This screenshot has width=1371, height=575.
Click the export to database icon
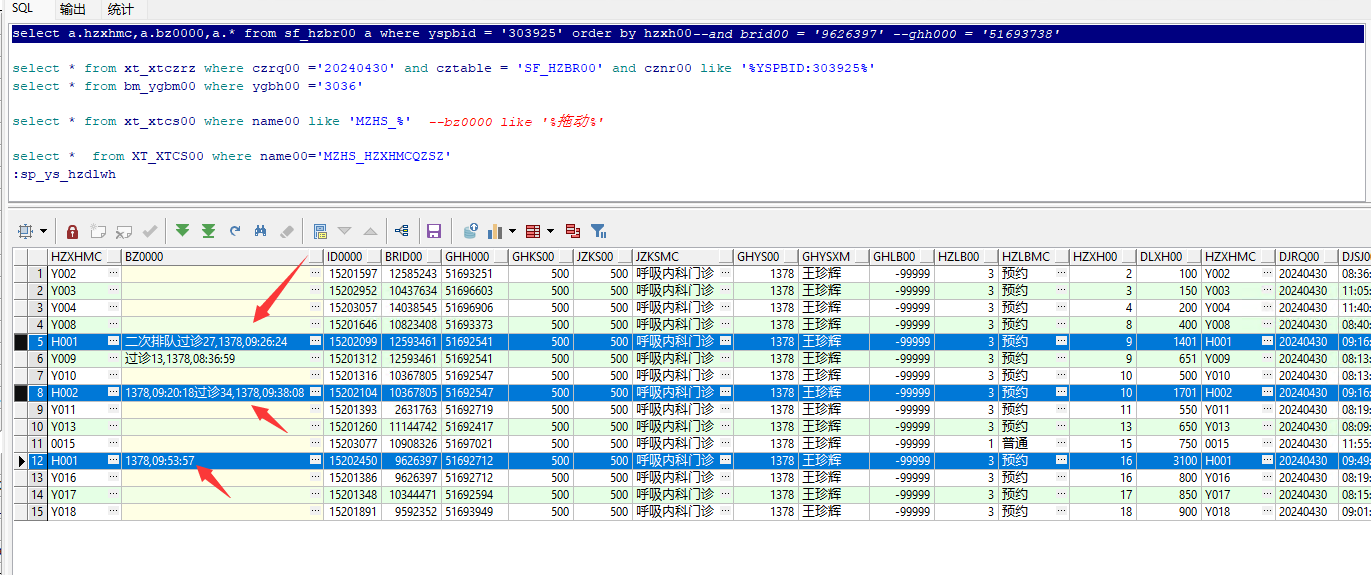(x=471, y=231)
